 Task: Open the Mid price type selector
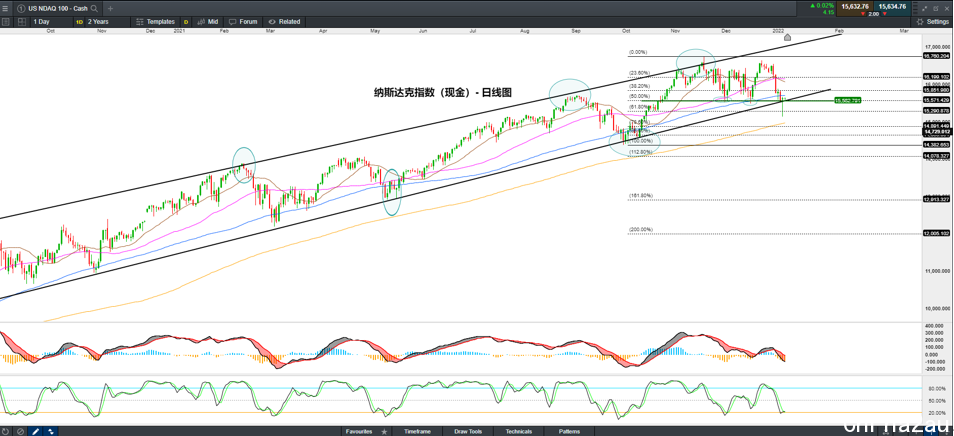208,21
